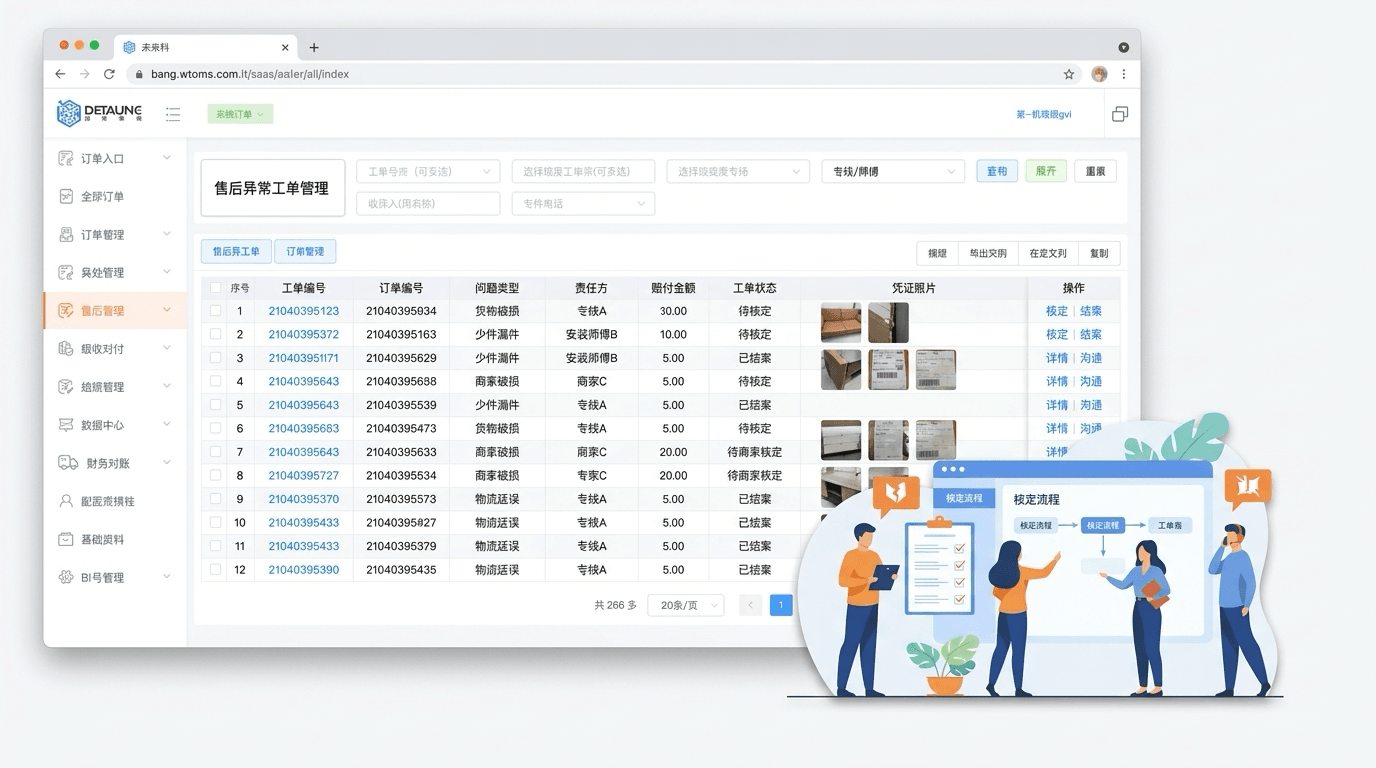Select the checkbox for row 9

point(215,499)
